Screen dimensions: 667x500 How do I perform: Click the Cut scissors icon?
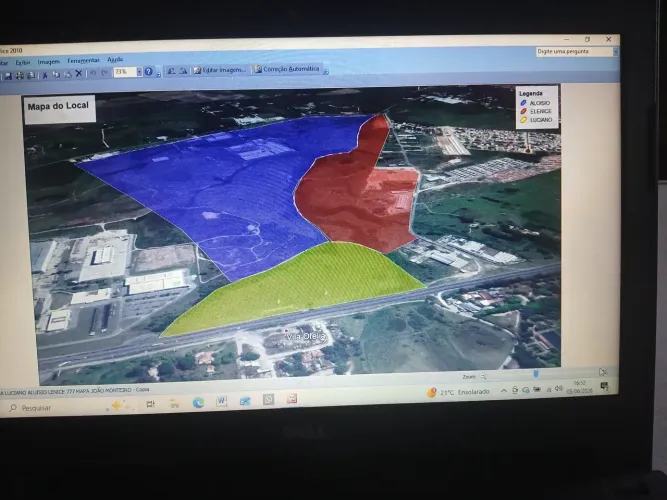(x=44, y=75)
